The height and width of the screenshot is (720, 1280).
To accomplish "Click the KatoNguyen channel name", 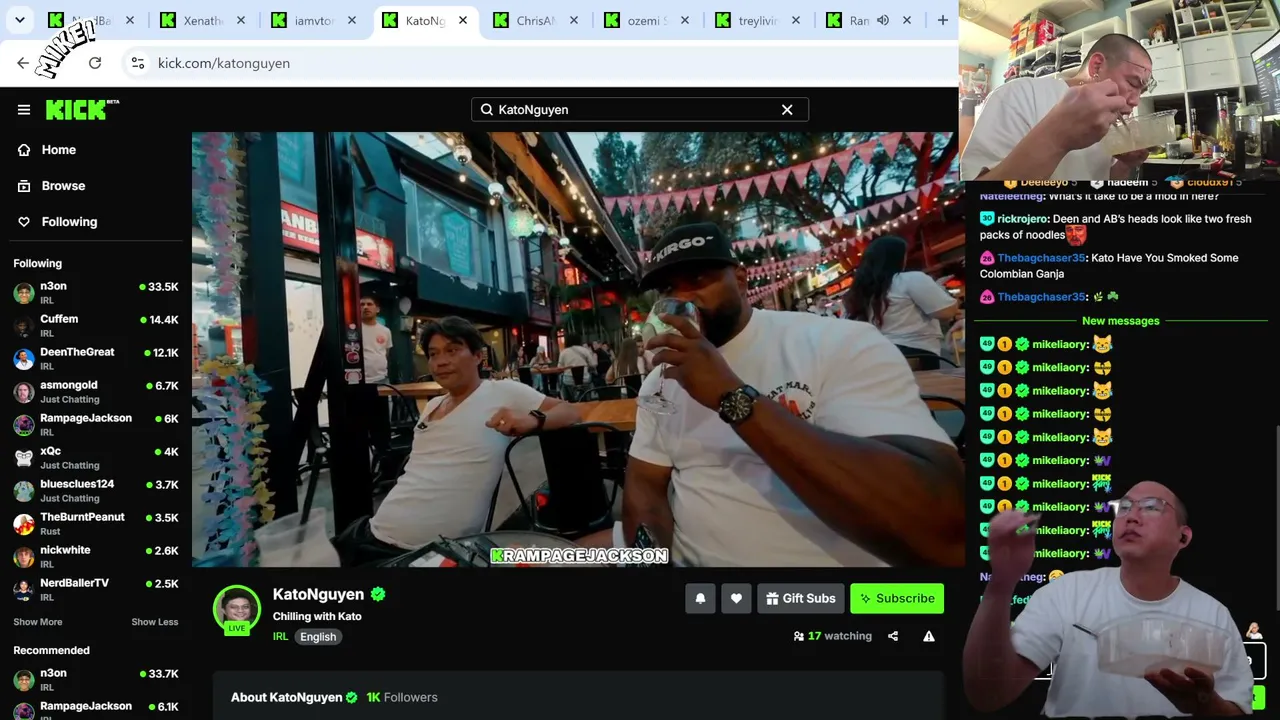I will tap(318, 594).
